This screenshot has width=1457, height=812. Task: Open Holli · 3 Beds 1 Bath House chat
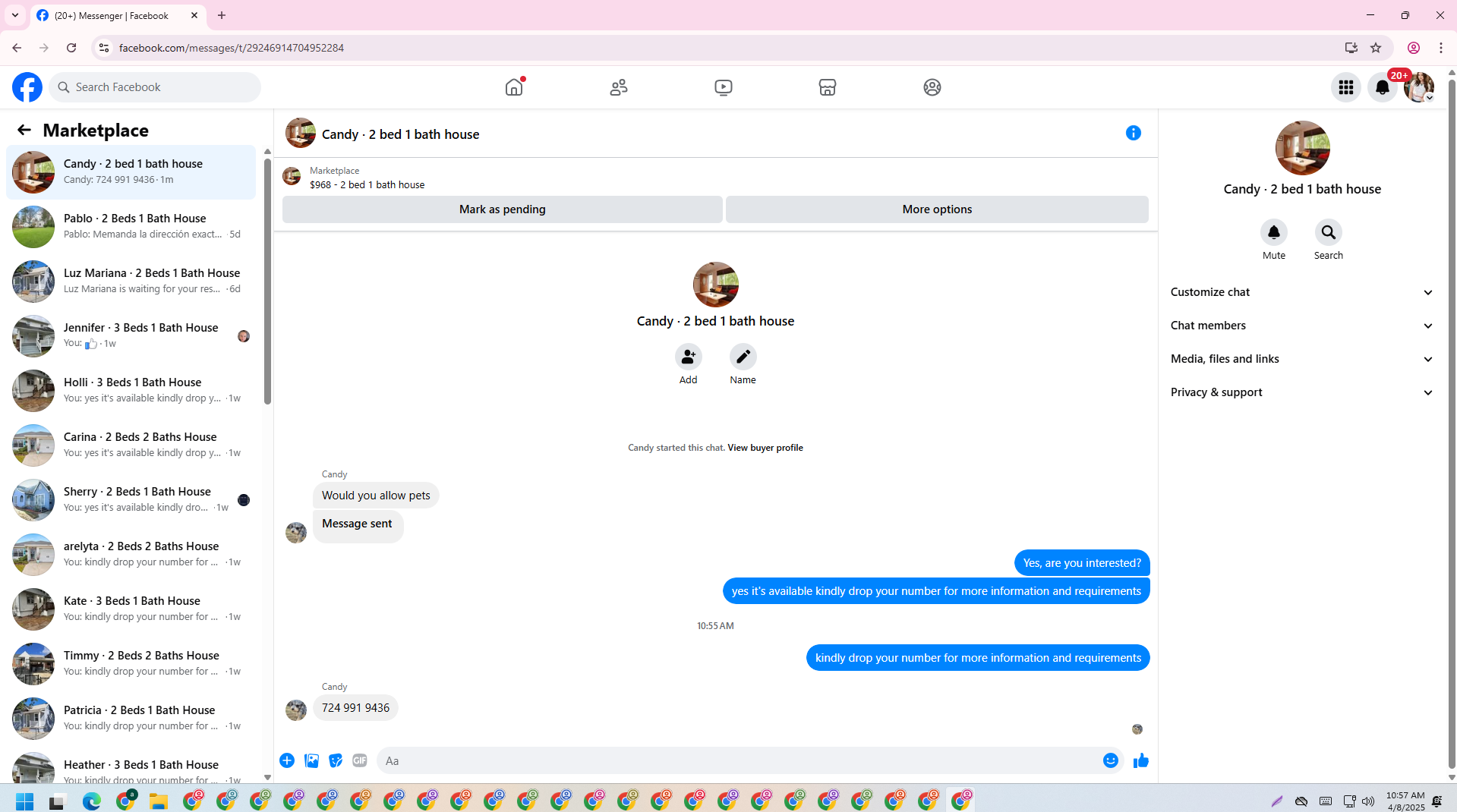(131, 391)
